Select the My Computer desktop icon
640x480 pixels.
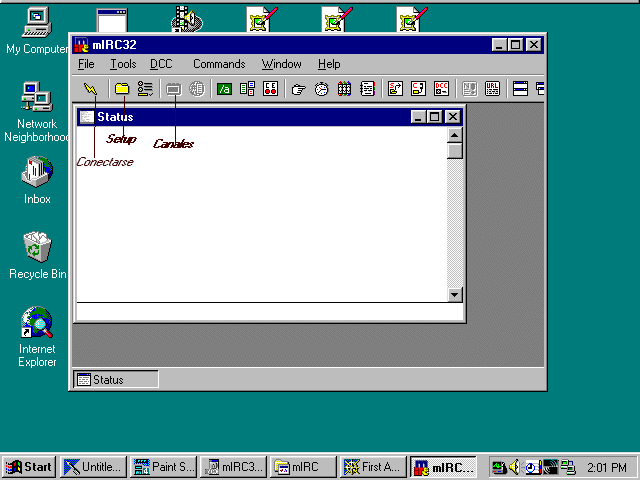[x=37, y=31]
